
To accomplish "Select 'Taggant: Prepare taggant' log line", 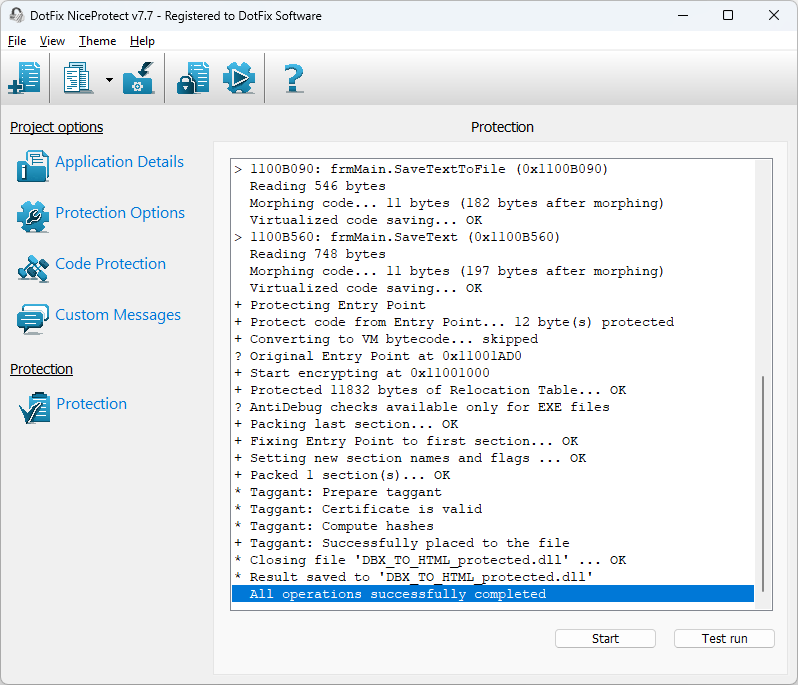I will (493, 492).
